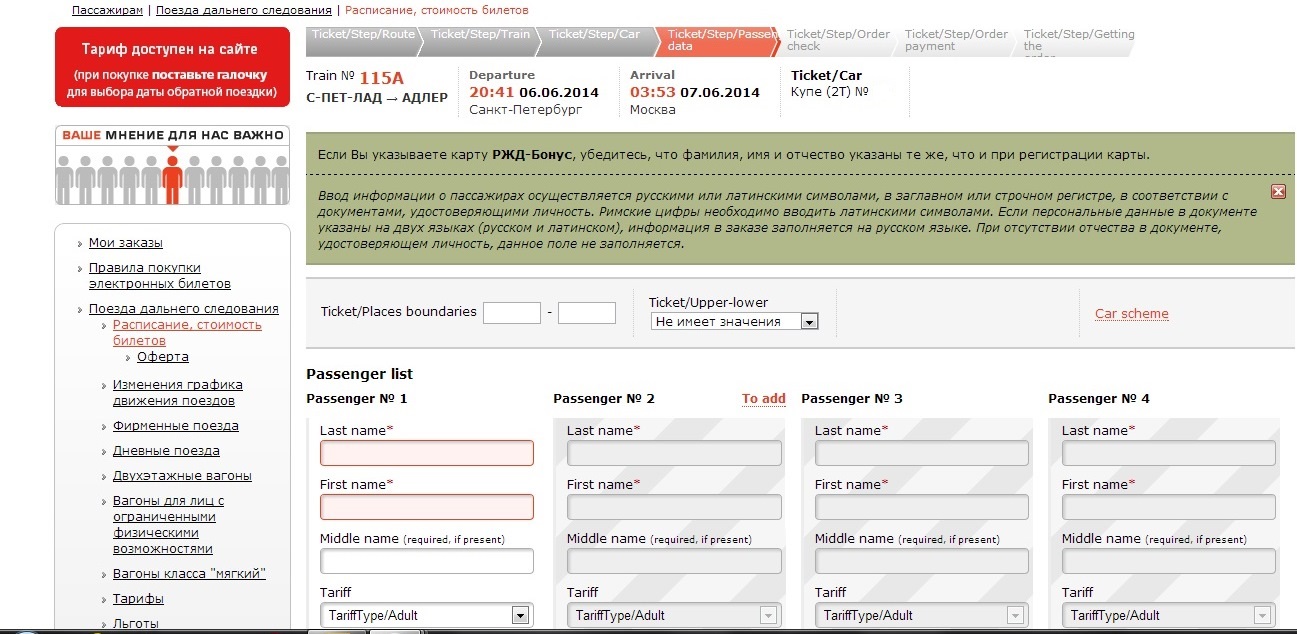
Task: Click the first Places boundaries input box
Action: point(511,313)
